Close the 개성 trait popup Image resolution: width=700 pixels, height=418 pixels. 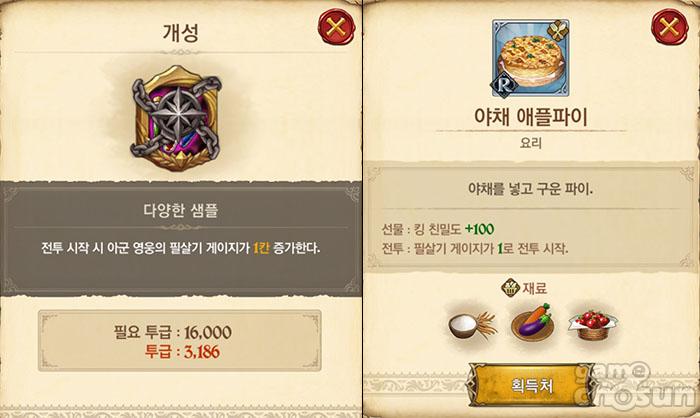pyautogui.click(x=336, y=28)
